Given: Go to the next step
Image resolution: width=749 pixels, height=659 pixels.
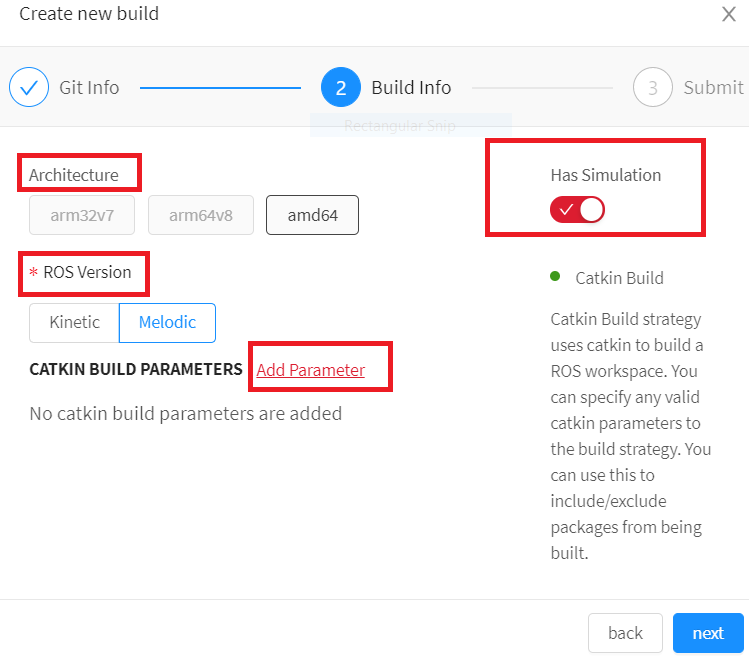Looking at the screenshot, I should pyautogui.click(x=708, y=633).
